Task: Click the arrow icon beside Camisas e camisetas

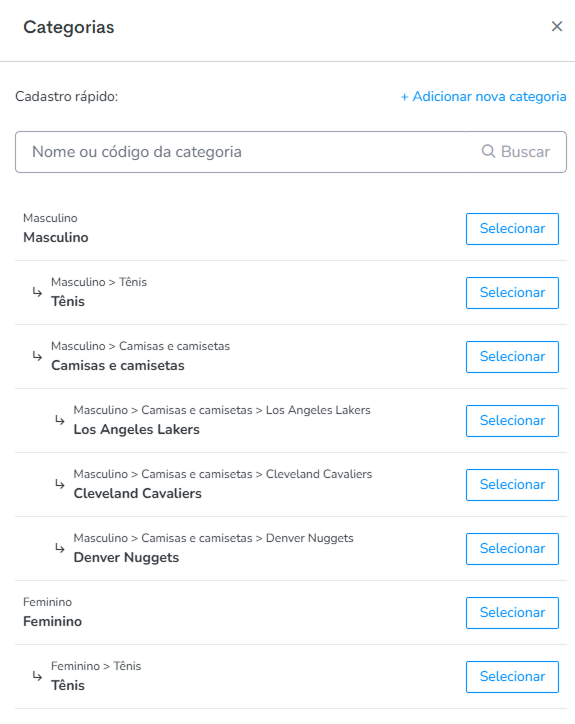Action: [37, 356]
